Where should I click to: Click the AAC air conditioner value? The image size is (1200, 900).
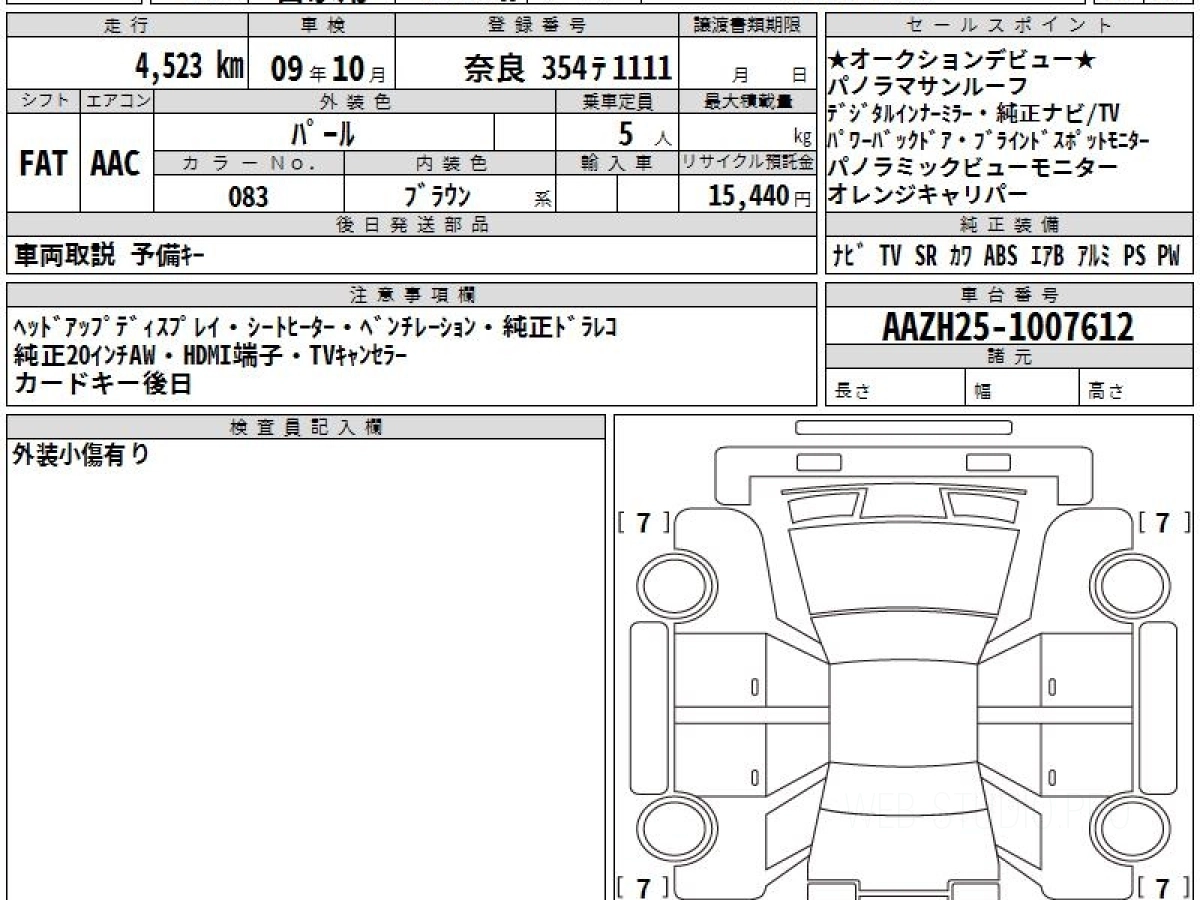[116, 164]
